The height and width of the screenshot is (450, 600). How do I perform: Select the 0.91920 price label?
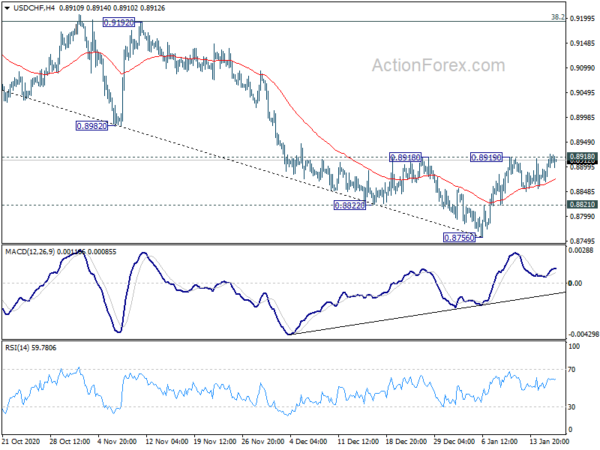(x=119, y=23)
